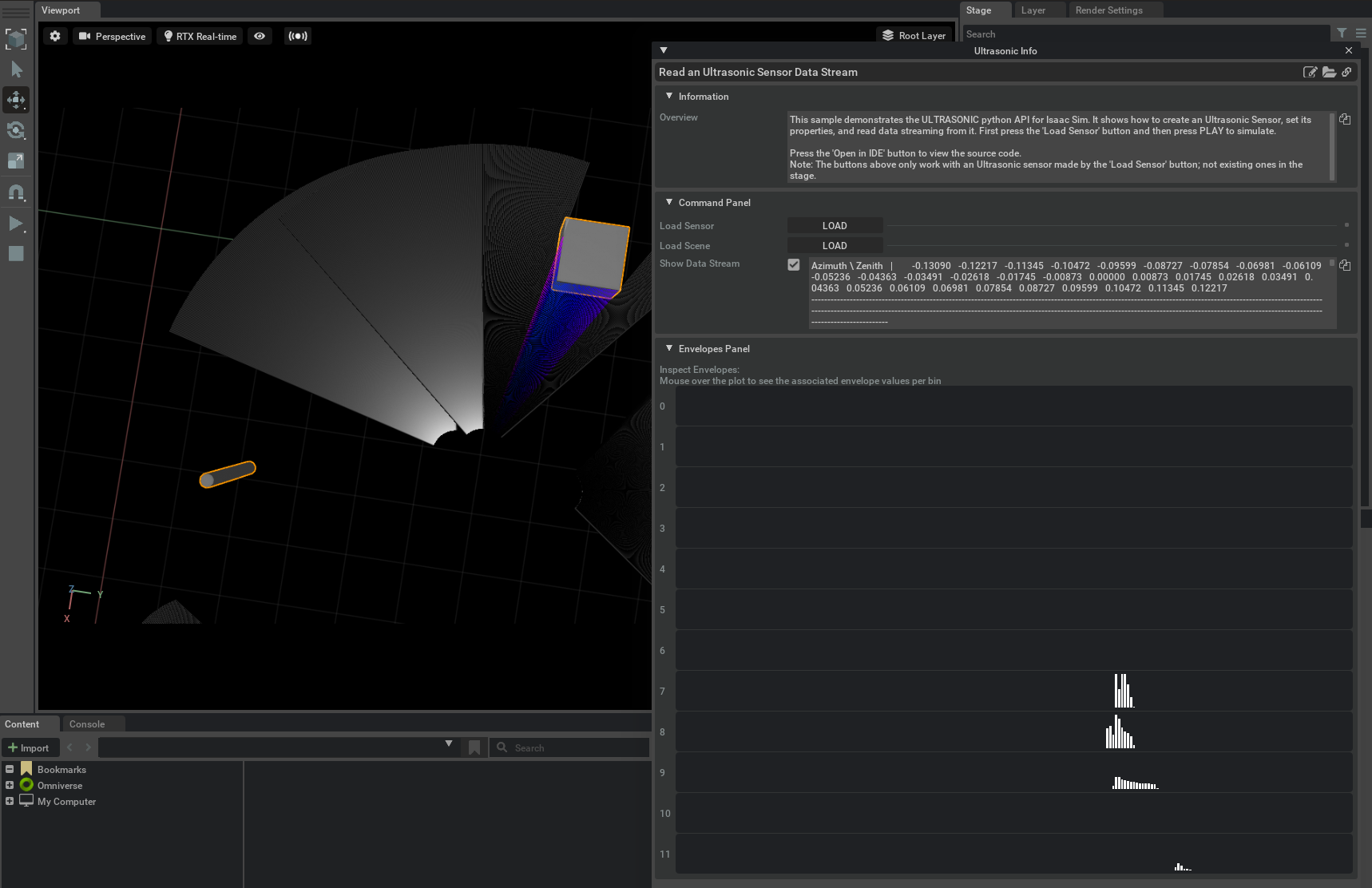Collapse the Information section
1372x888 pixels.
click(x=669, y=96)
